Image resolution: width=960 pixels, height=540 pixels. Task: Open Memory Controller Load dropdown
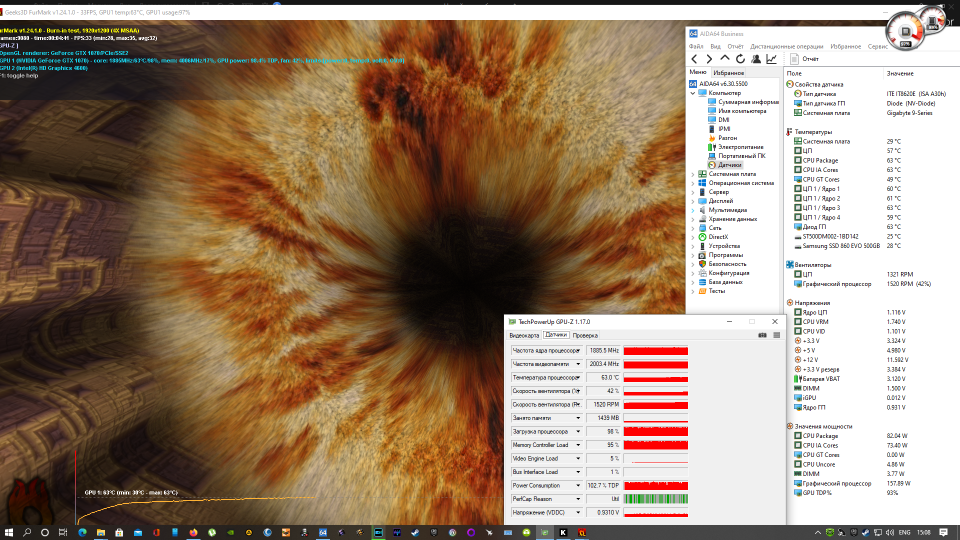tap(578, 445)
